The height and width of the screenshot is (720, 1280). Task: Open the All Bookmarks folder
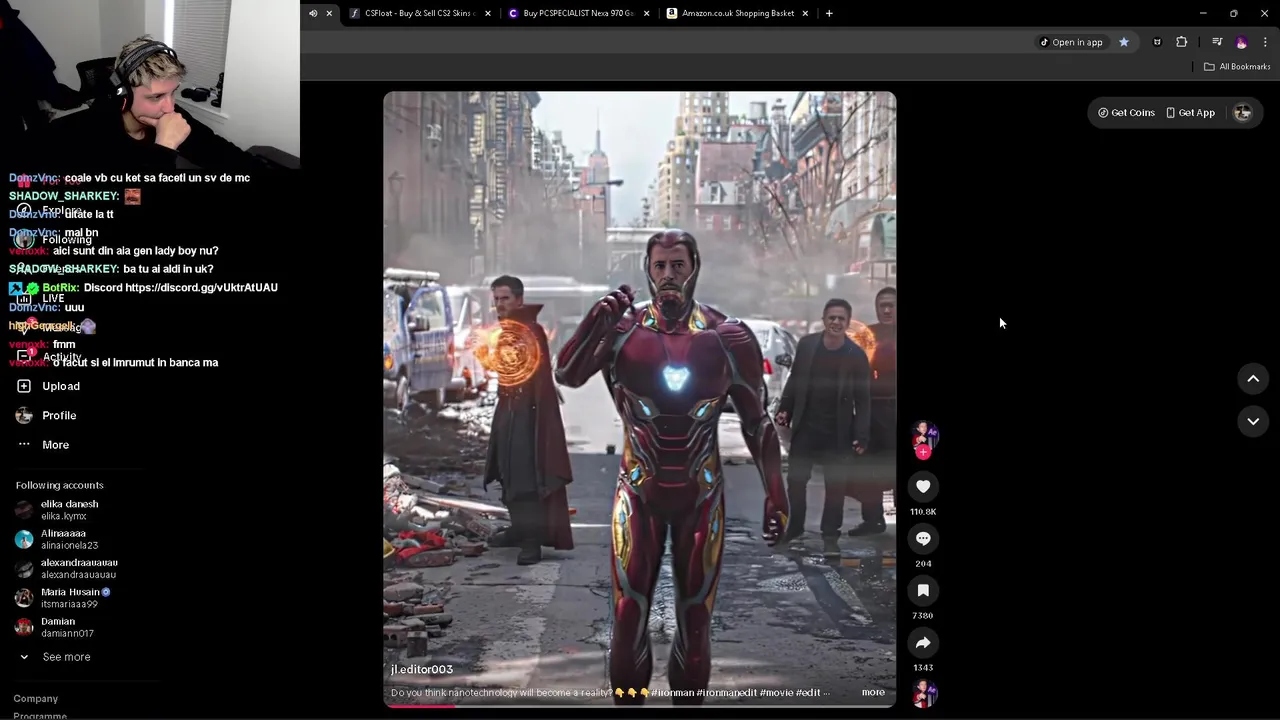1237,66
